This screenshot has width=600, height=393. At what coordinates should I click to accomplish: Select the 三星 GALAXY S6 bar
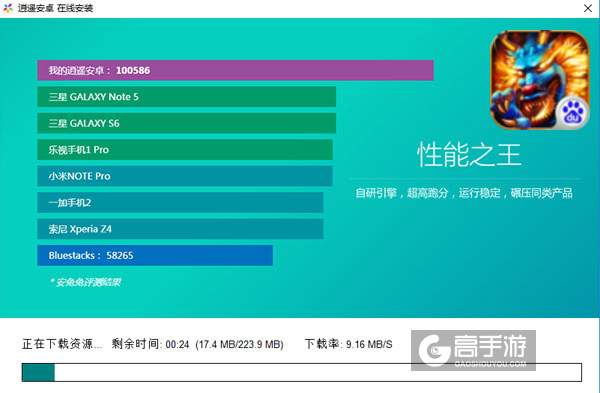click(x=187, y=123)
